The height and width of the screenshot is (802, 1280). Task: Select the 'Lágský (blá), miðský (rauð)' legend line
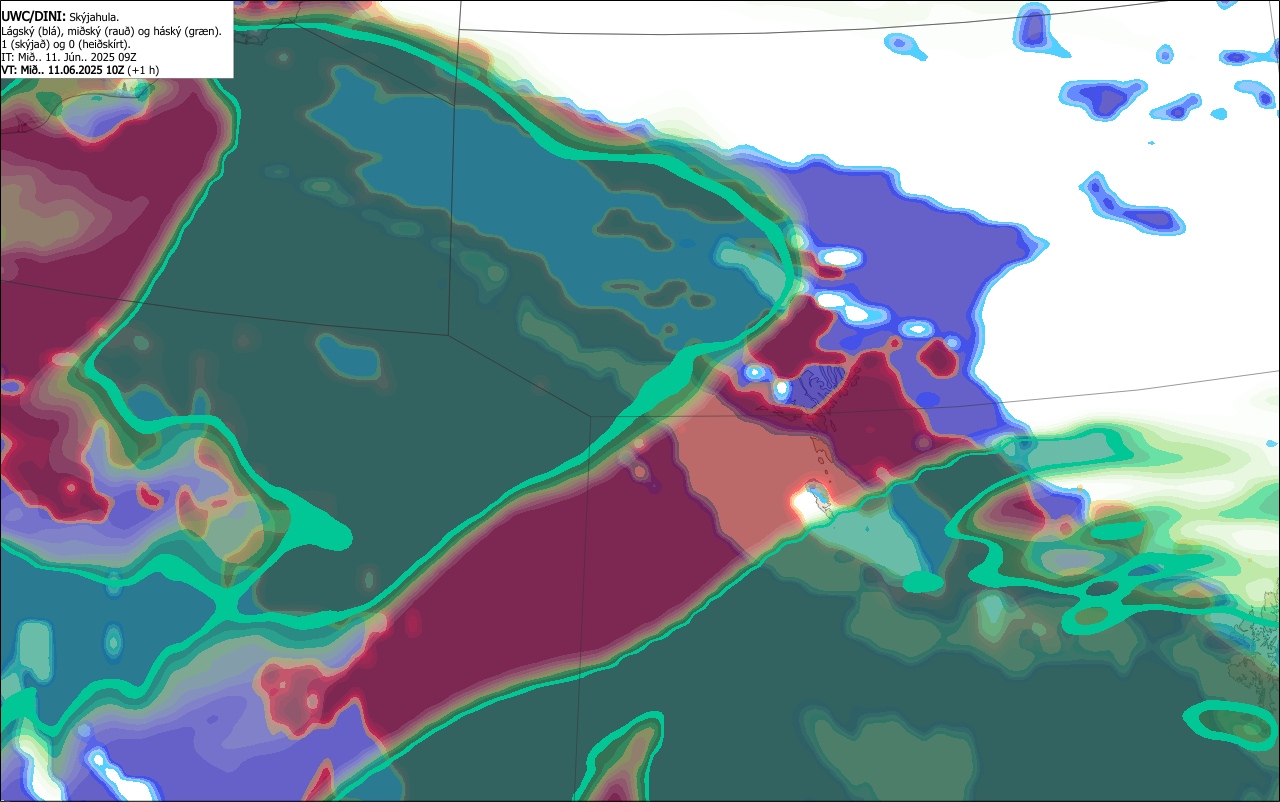click(111, 31)
